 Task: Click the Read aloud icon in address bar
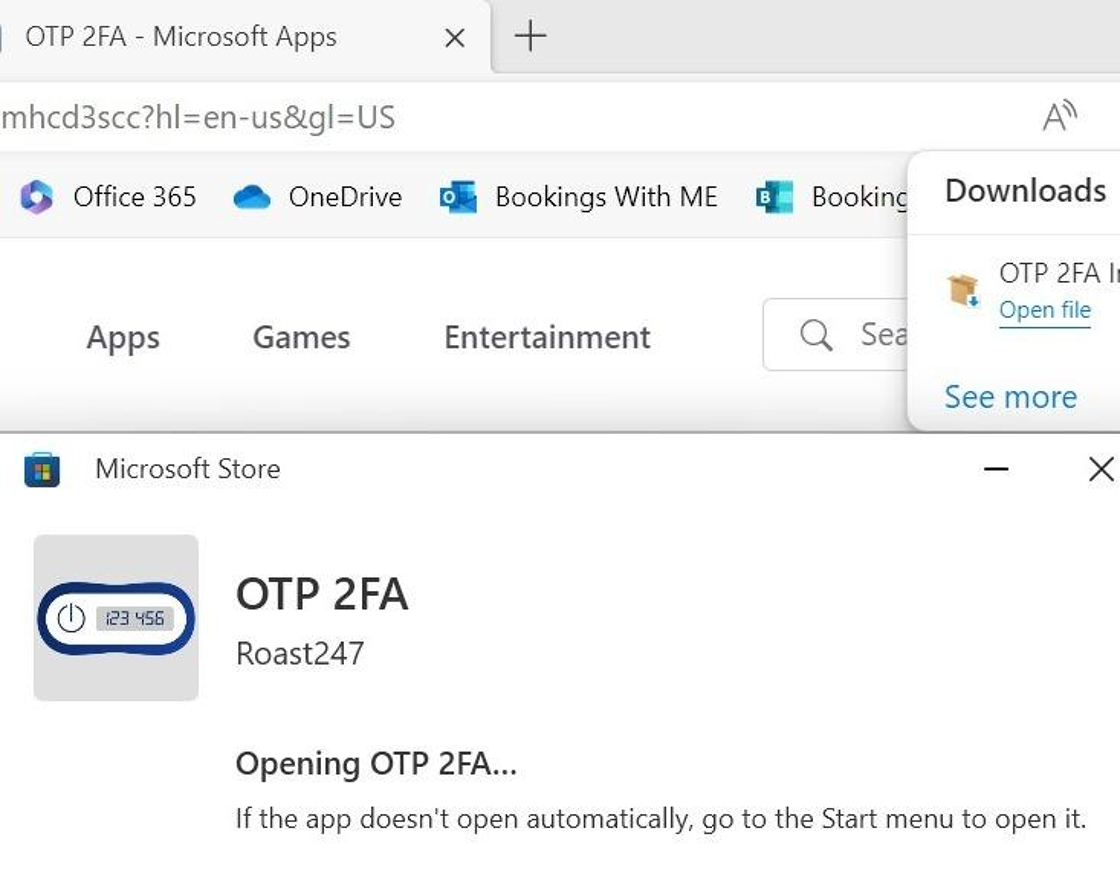[x=1059, y=116]
